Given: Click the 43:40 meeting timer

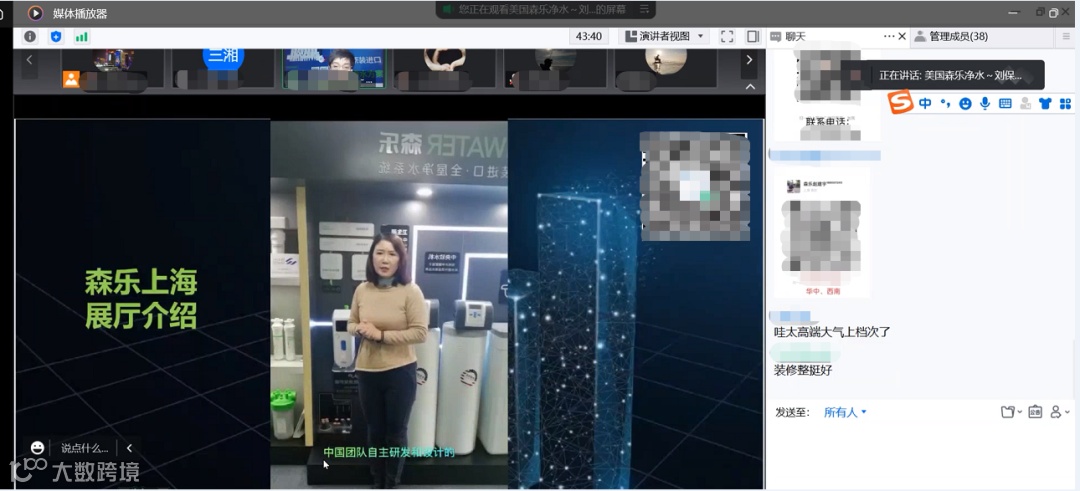Looking at the screenshot, I should 589,36.
